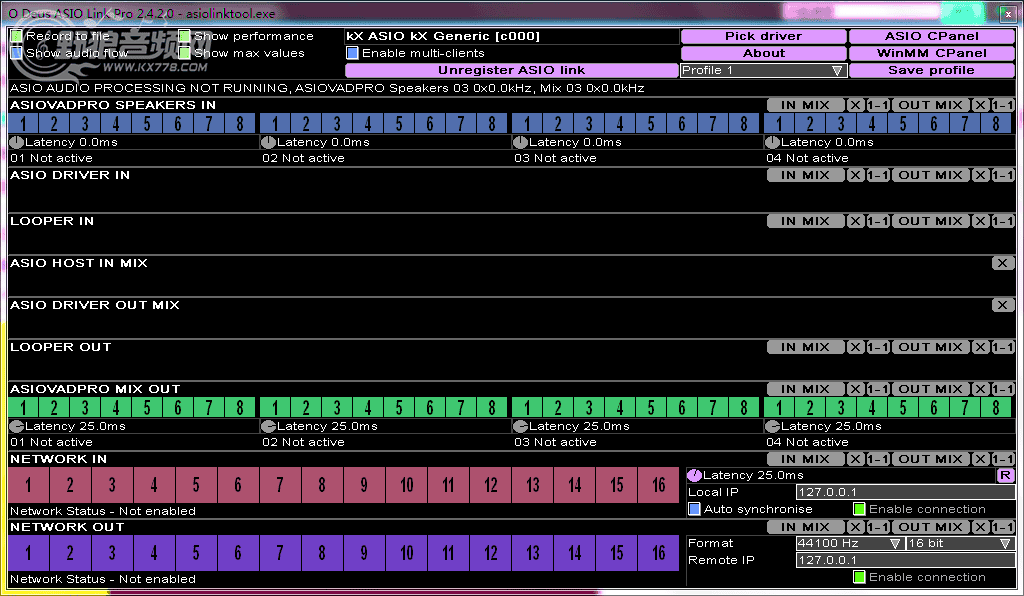The image size is (1024, 596).
Task: Click the latency knob for Speakers In 04
Action: coord(772,142)
